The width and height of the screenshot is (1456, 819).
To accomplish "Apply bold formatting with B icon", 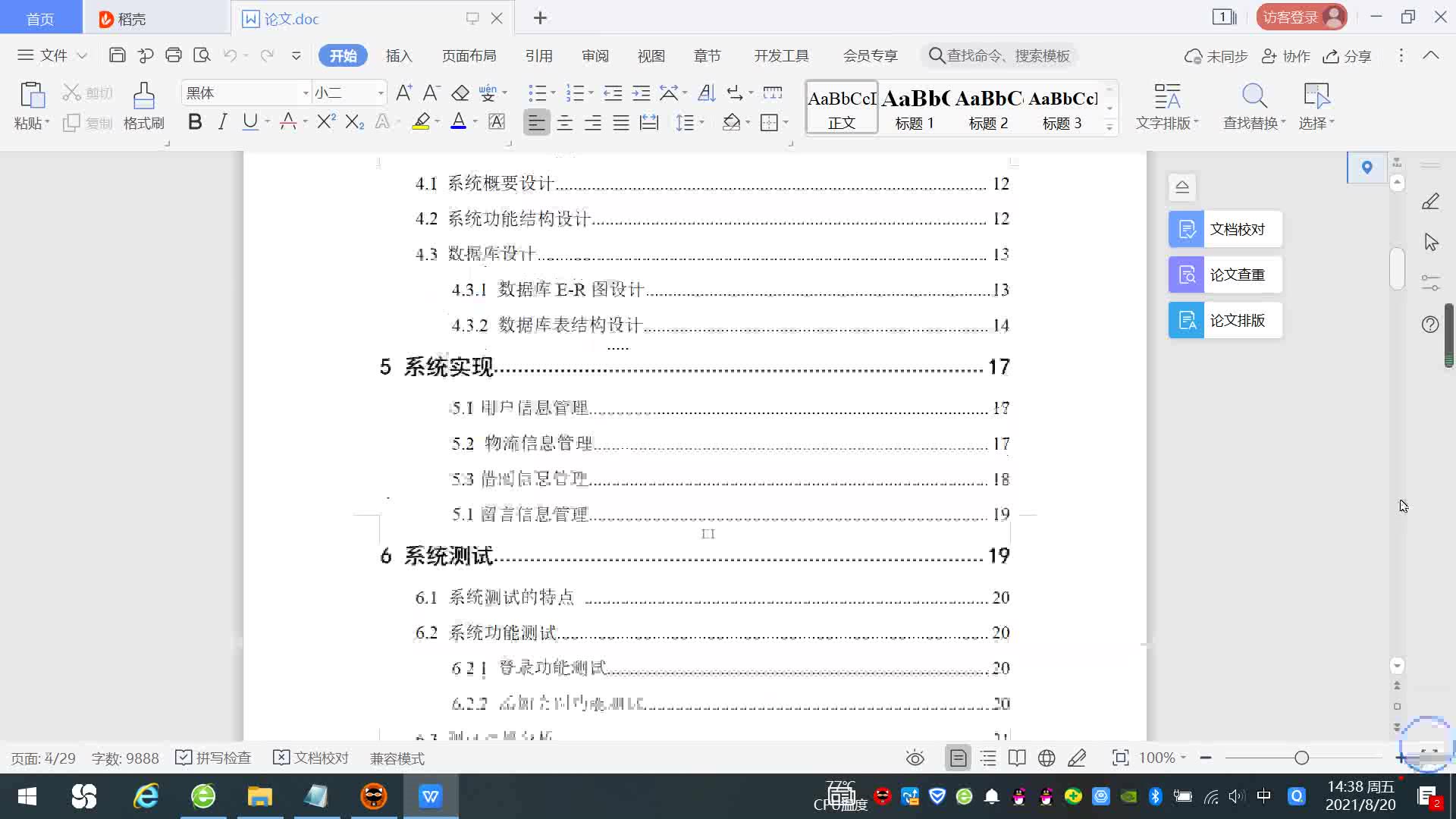I will click(195, 122).
